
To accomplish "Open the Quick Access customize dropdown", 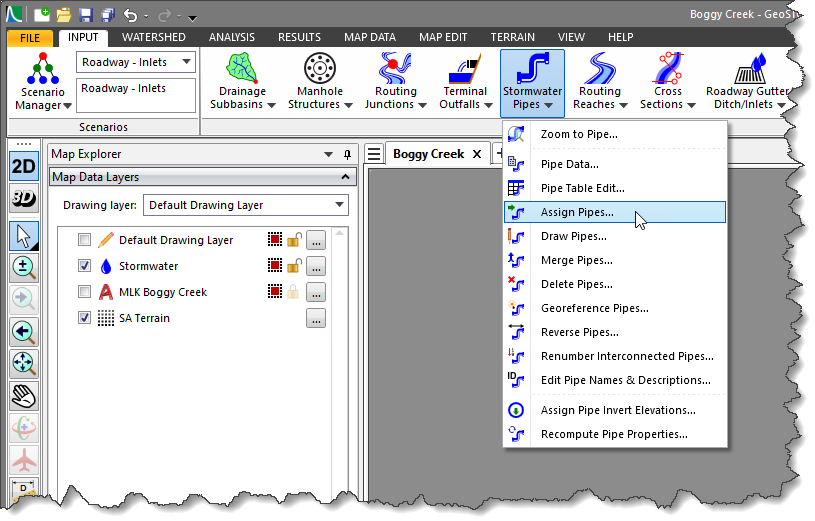I will point(192,18).
